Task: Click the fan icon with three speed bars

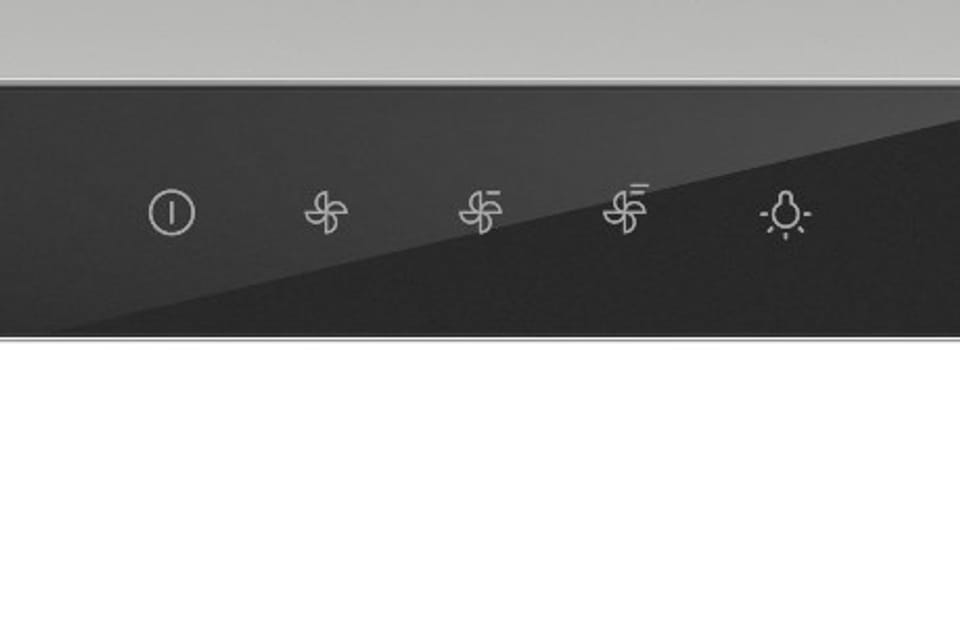Action: [626, 208]
